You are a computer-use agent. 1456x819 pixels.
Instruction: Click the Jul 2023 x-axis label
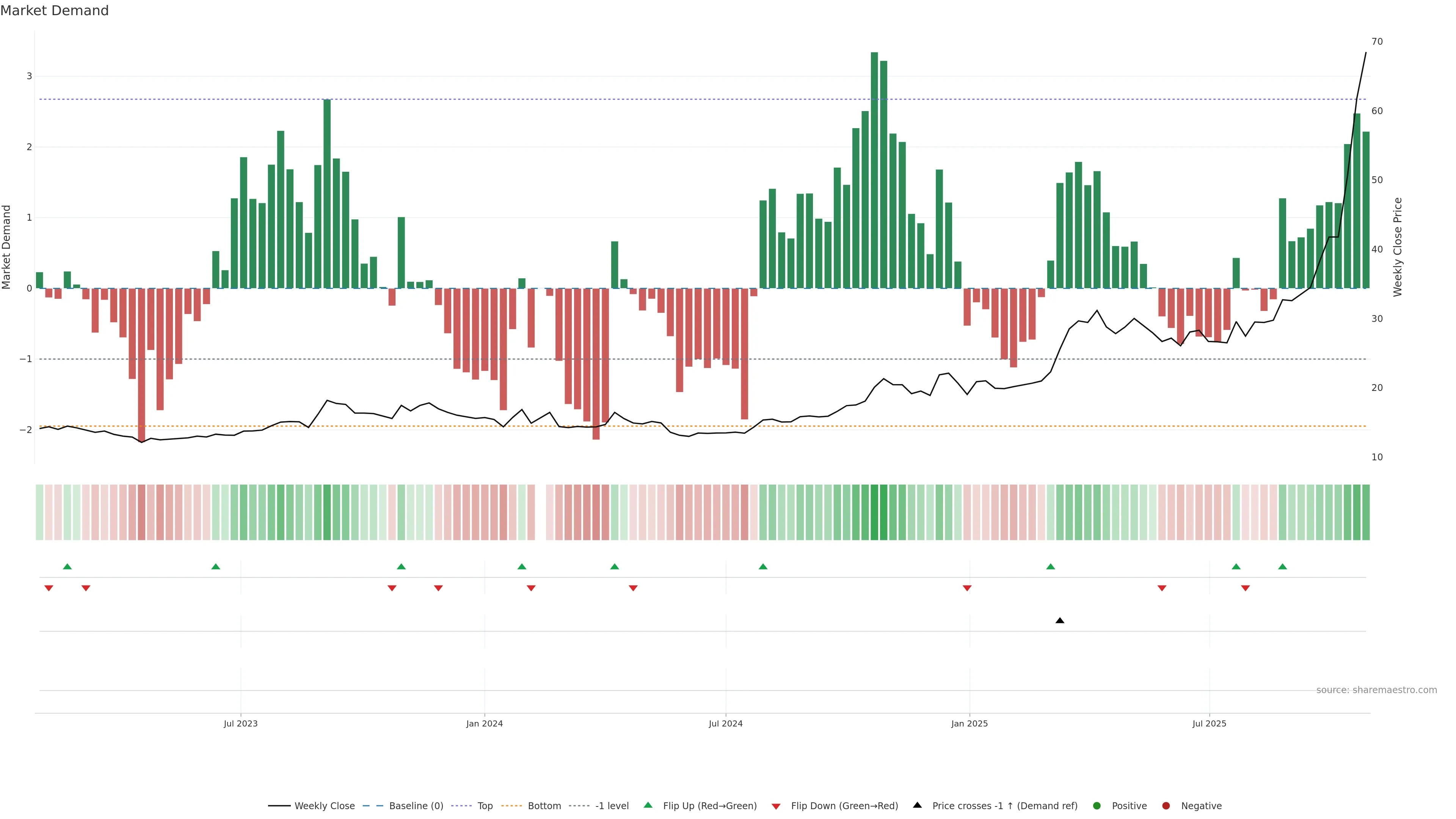click(240, 723)
